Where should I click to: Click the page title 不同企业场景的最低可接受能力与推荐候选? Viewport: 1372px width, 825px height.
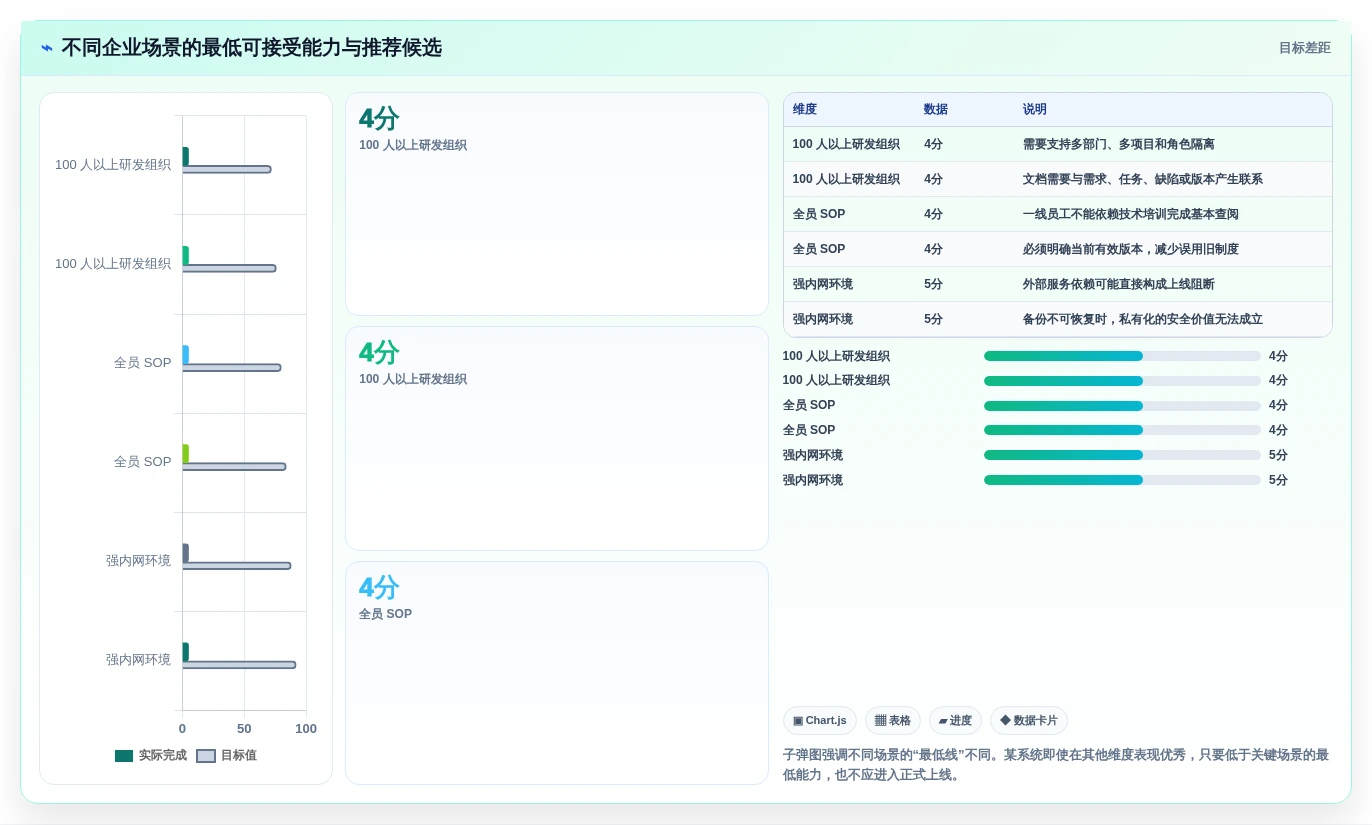(x=251, y=48)
